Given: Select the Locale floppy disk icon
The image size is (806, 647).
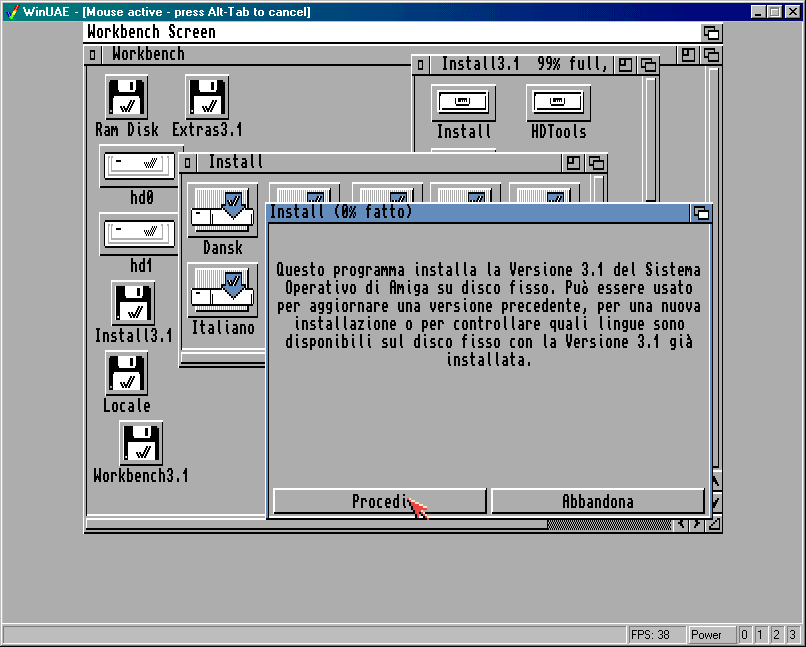Looking at the screenshot, I should point(127,373).
